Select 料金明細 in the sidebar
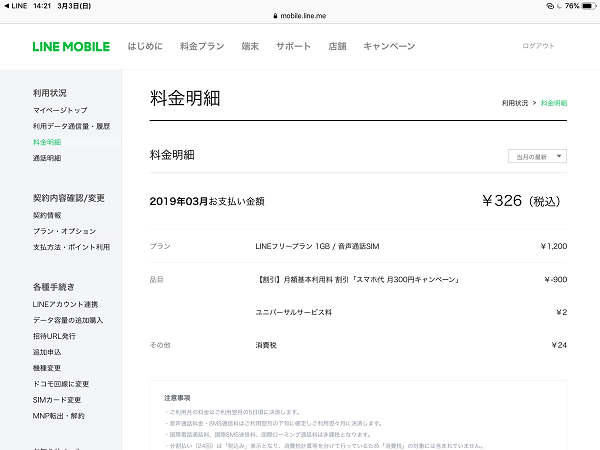Image resolution: width=600 pixels, height=450 pixels. point(47,142)
